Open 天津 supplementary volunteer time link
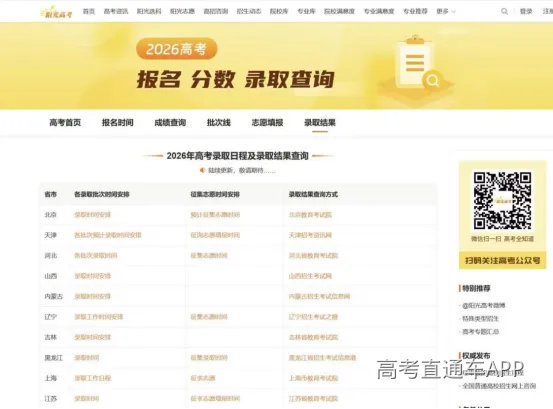 click(215, 235)
